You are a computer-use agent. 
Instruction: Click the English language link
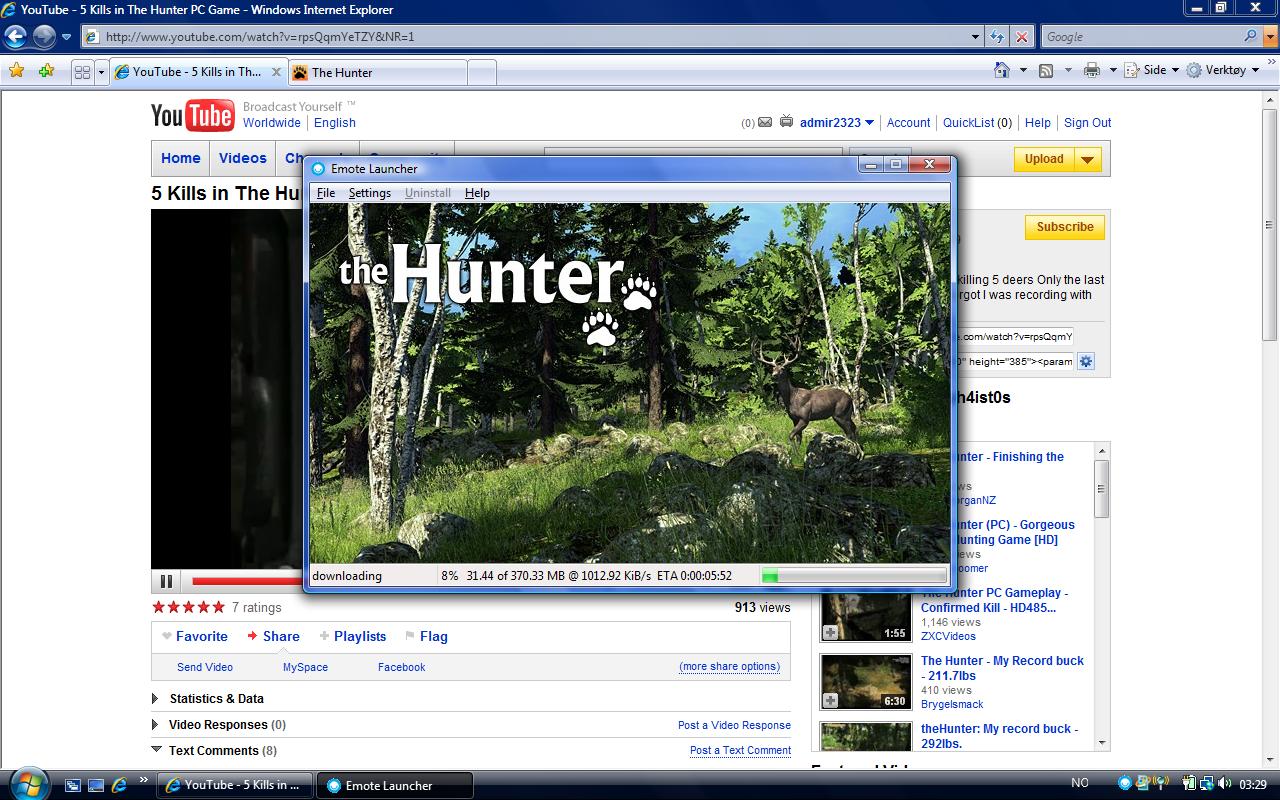(334, 123)
